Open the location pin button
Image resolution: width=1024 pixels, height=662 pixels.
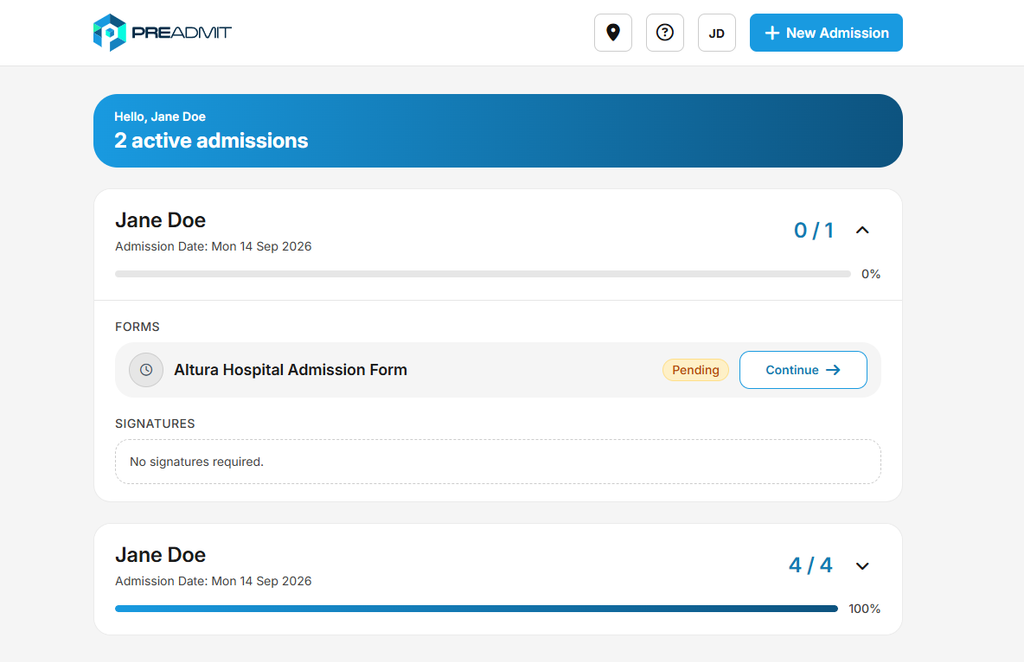pyautogui.click(x=613, y=33)
